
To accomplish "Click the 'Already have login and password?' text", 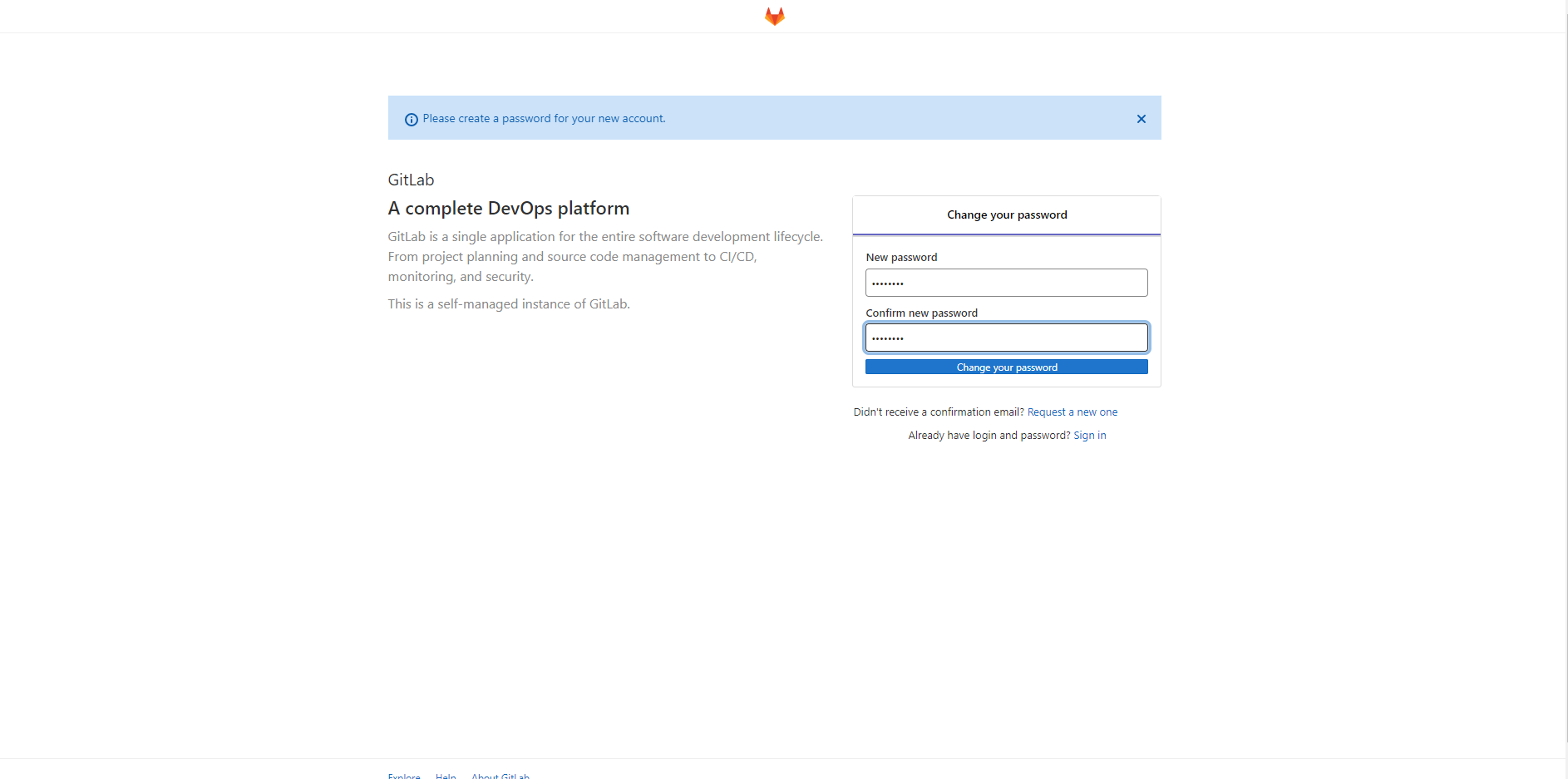I will click(989, 436).
